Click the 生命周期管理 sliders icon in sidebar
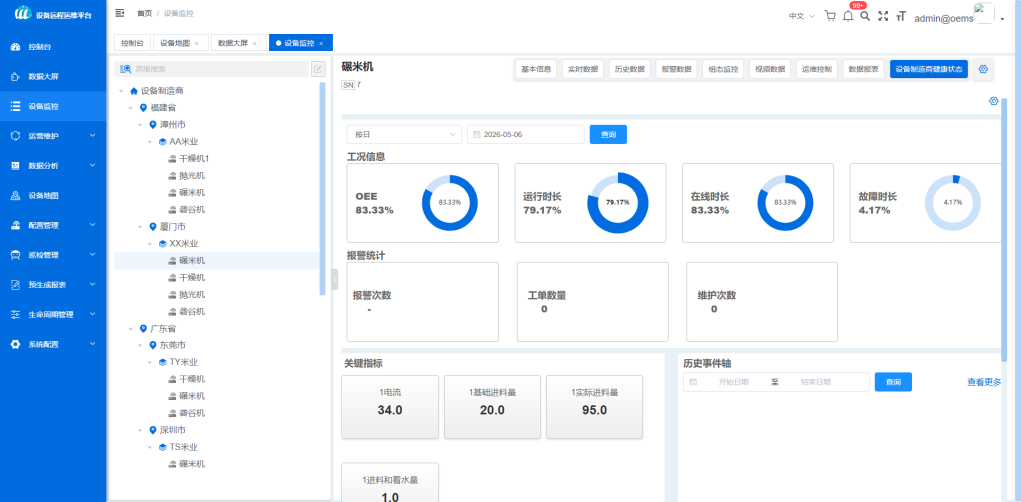The image size is (1021, 502). tap(16, 314)
